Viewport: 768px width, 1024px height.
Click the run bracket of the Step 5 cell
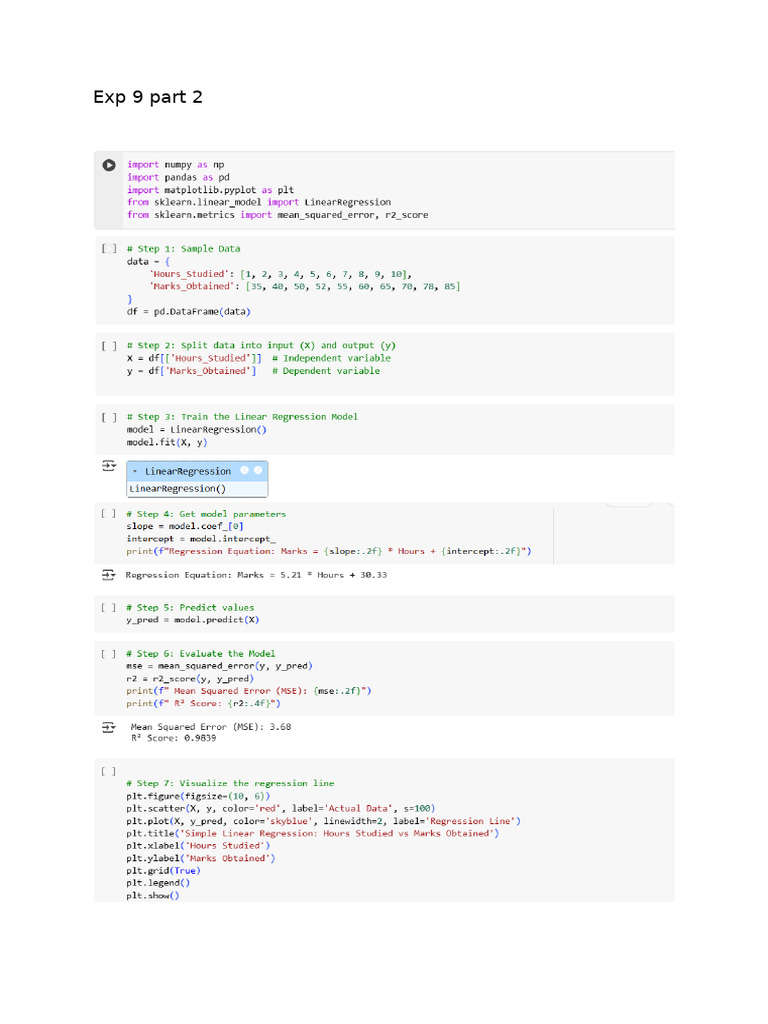(108, 607)
